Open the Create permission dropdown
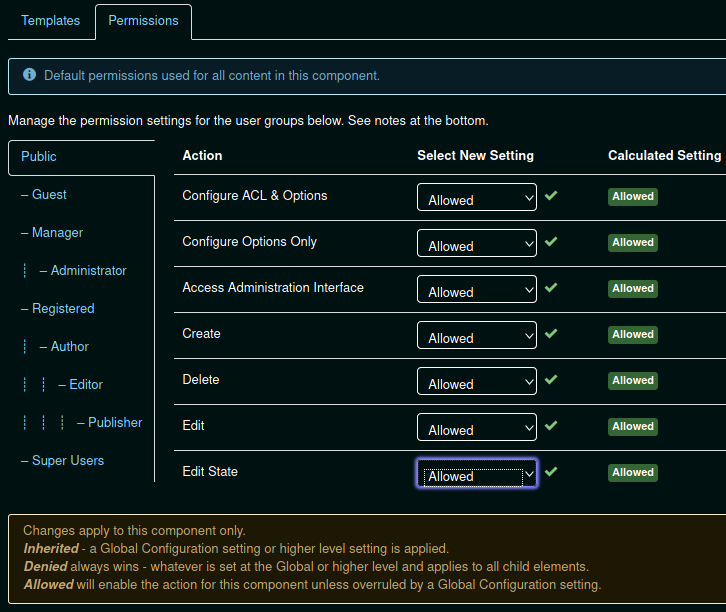This screenshot has width=726, height=612. coord(477,336)
